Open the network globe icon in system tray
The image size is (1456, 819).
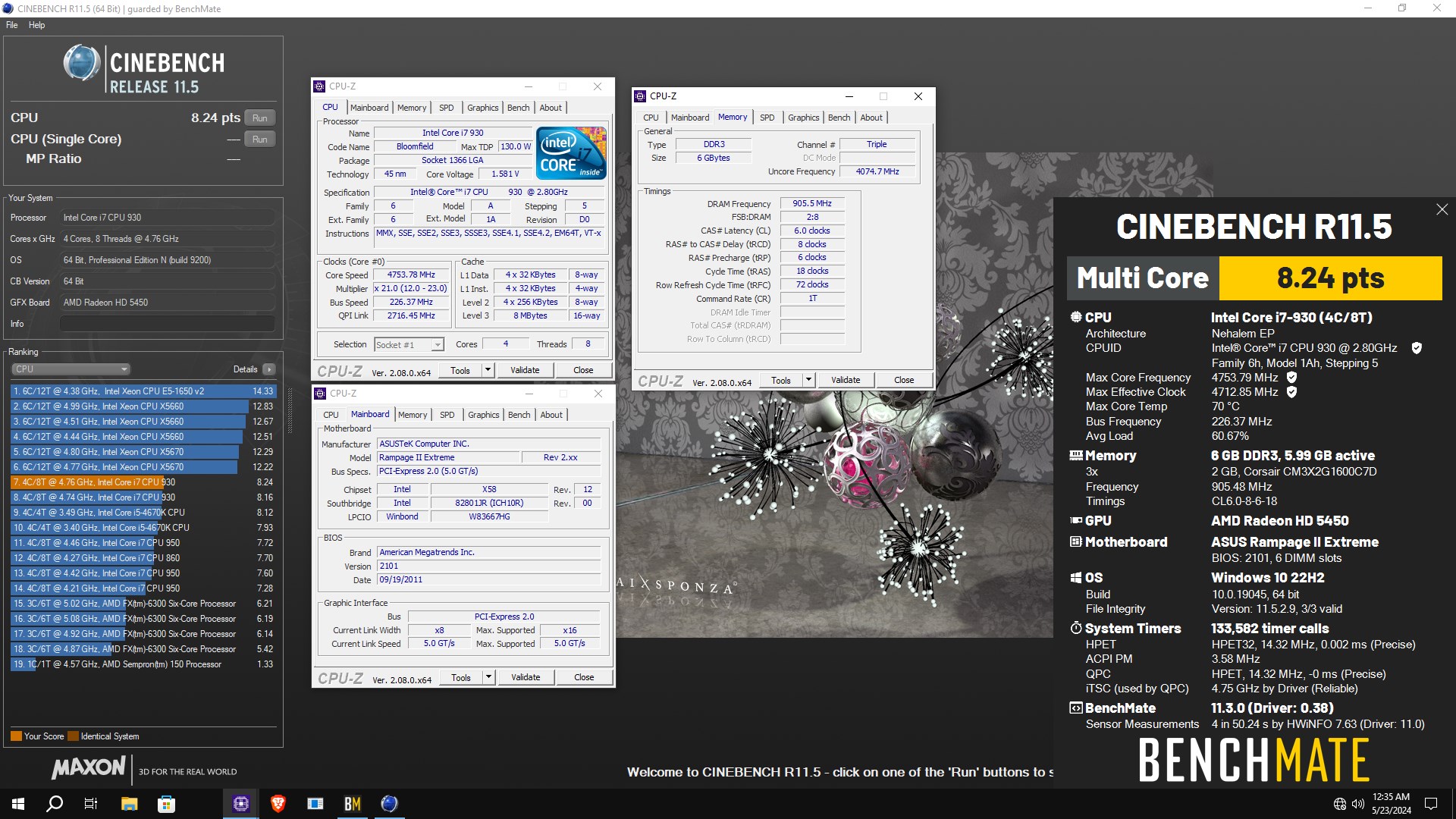1340,804
